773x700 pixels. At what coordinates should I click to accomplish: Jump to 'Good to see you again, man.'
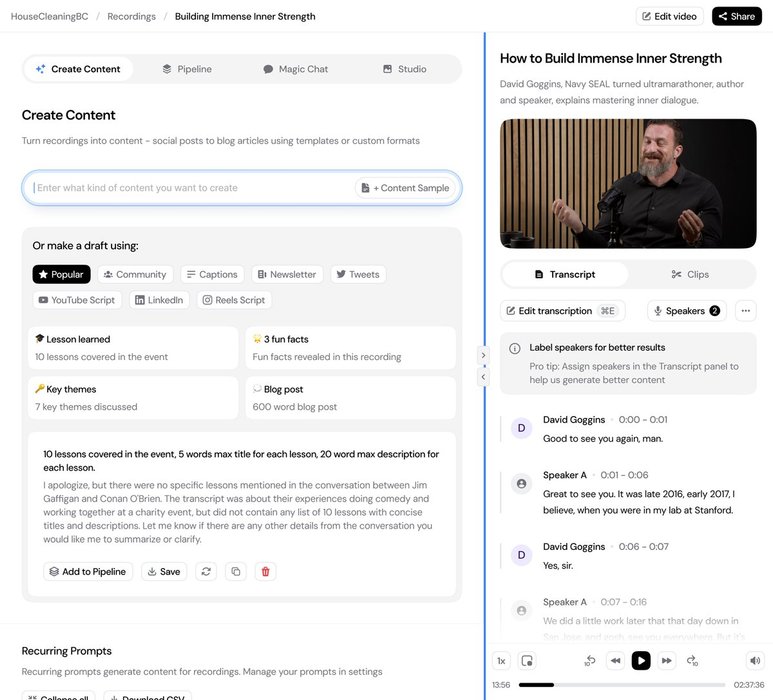coord(602,439)
